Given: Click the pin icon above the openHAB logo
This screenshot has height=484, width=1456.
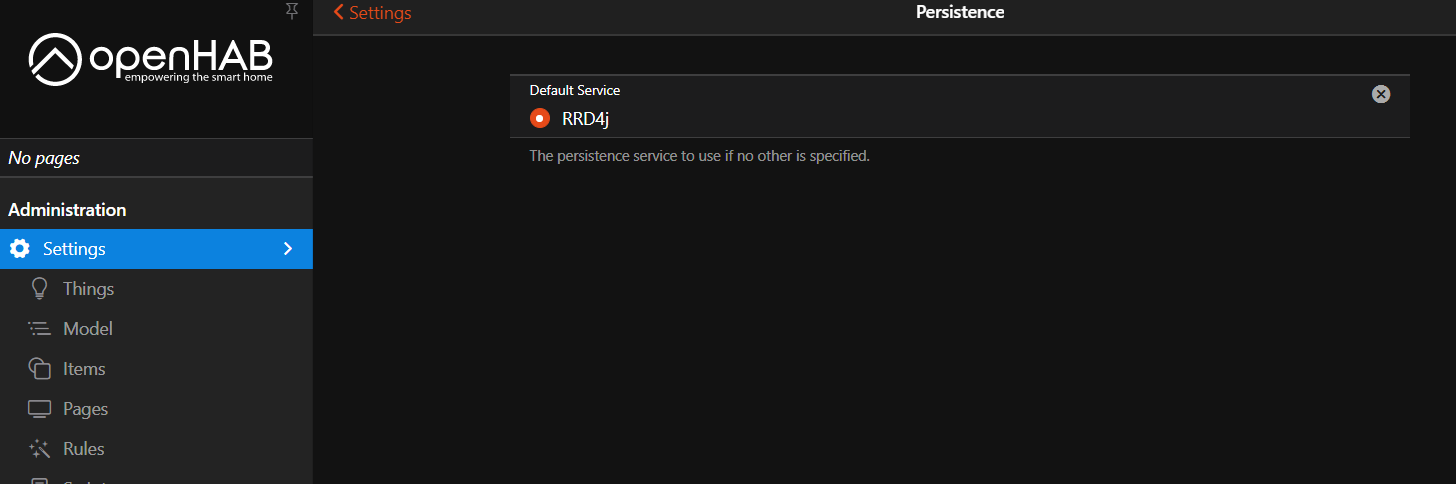Looking at the screenshot, I should [x=291, y=11].
